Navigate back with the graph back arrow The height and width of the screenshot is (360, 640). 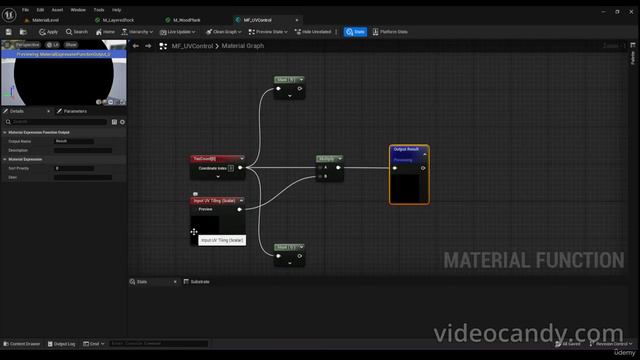[136, 46]
